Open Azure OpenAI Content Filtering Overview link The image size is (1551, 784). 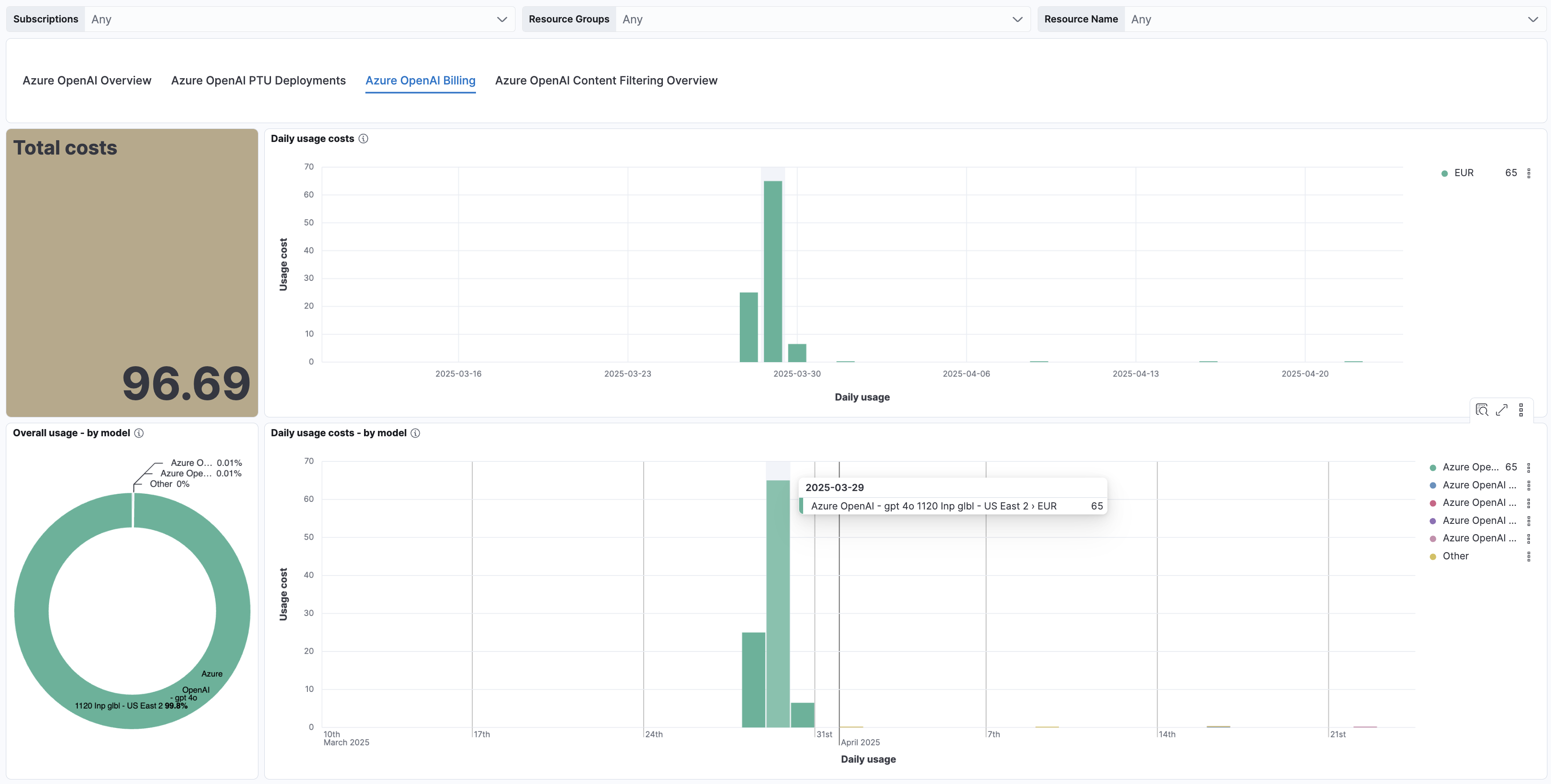click(606, 80)
